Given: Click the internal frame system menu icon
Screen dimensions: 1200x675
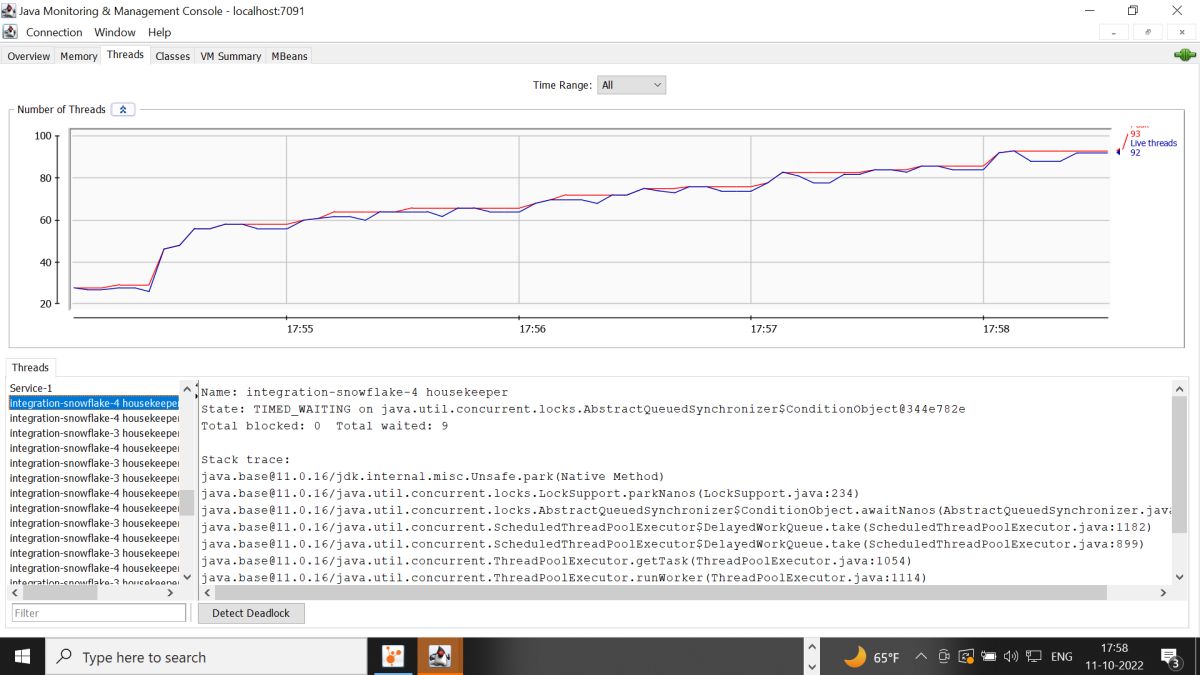Looking at the screenshot, I should [x=10, y=32].
